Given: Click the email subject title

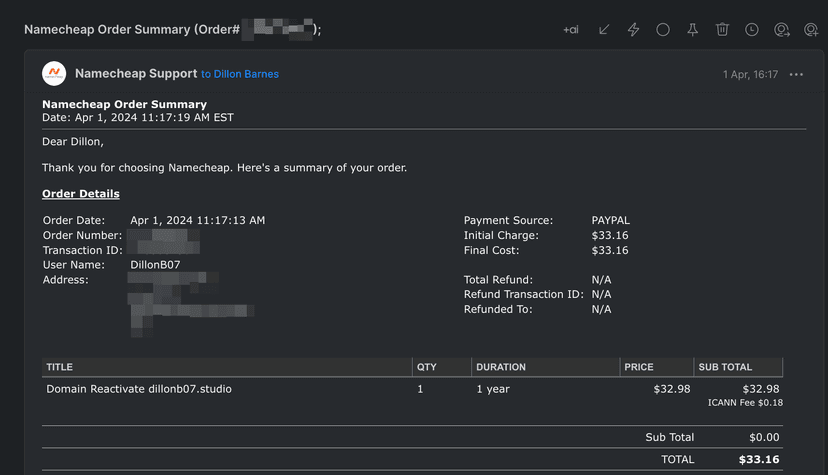Looking at the screenshot, I should (x=172, y=30).
